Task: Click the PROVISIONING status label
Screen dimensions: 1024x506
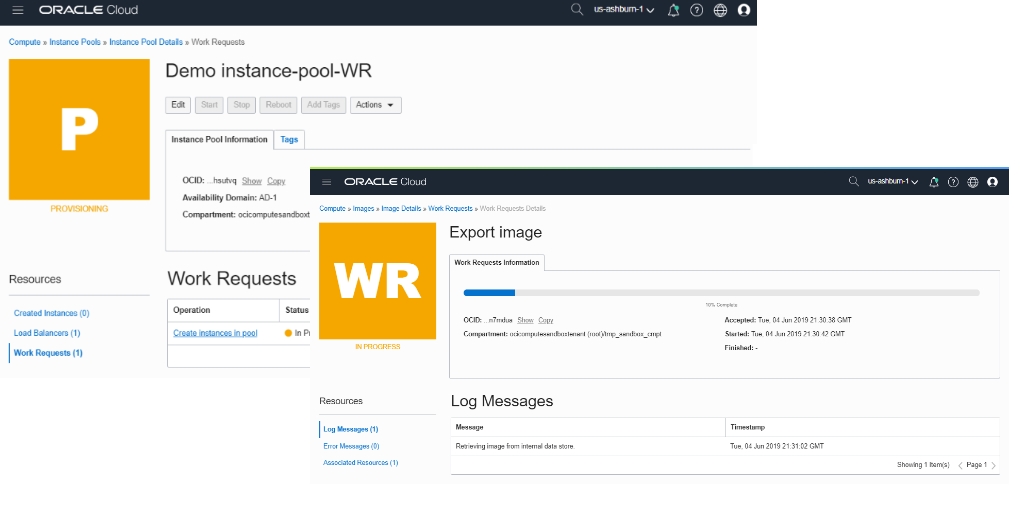Action: [x=79, y=209]
